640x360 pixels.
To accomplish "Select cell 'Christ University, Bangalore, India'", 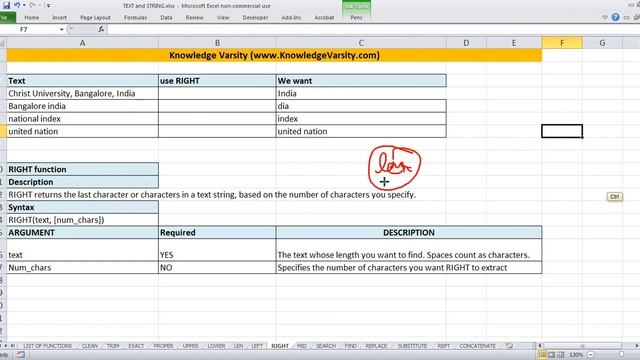I will (x=82, y=93).
